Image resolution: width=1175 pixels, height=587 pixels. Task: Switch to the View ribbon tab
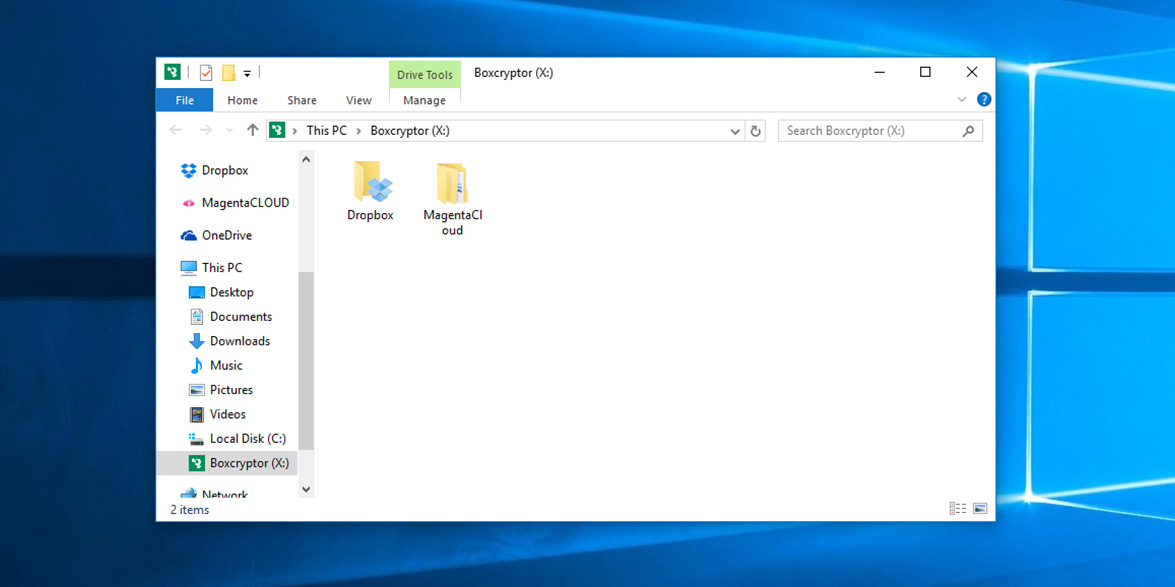(x=359, y=100)
